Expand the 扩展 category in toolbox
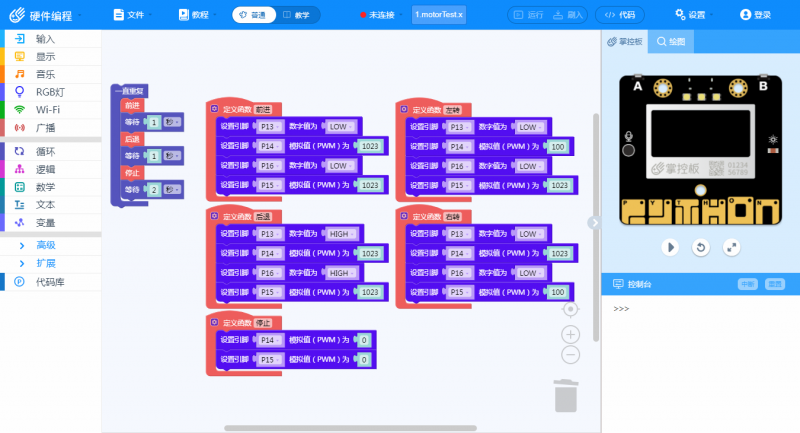 coord(45,264)
